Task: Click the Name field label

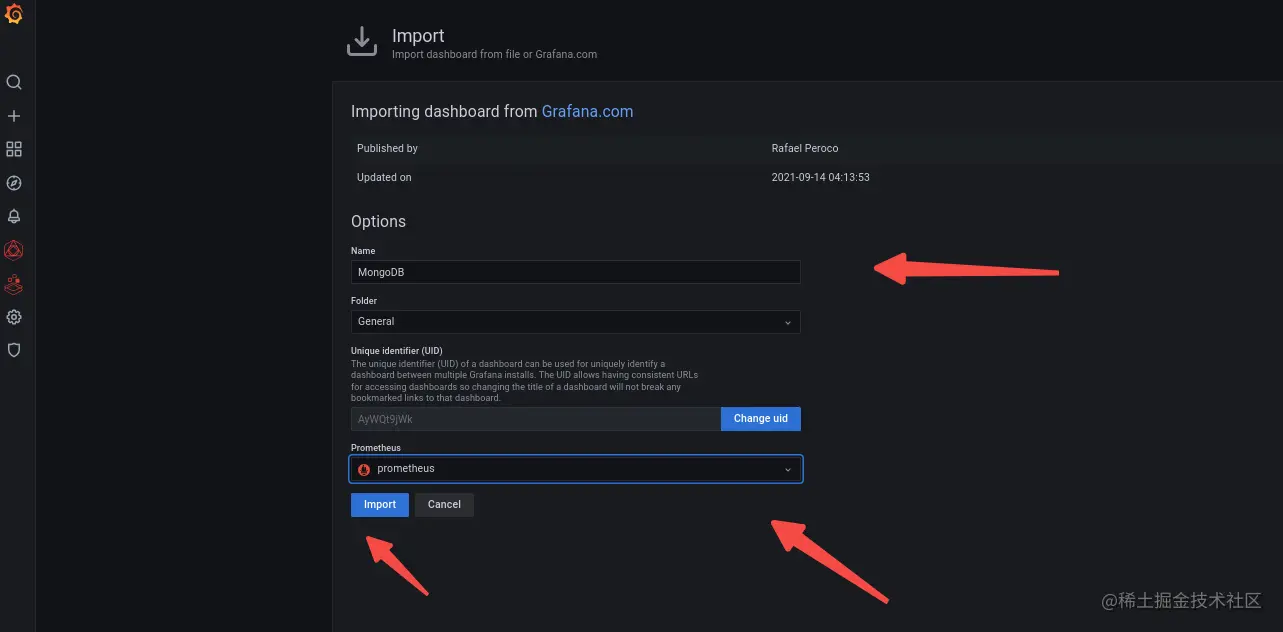Action: click(x=363, y=251)
